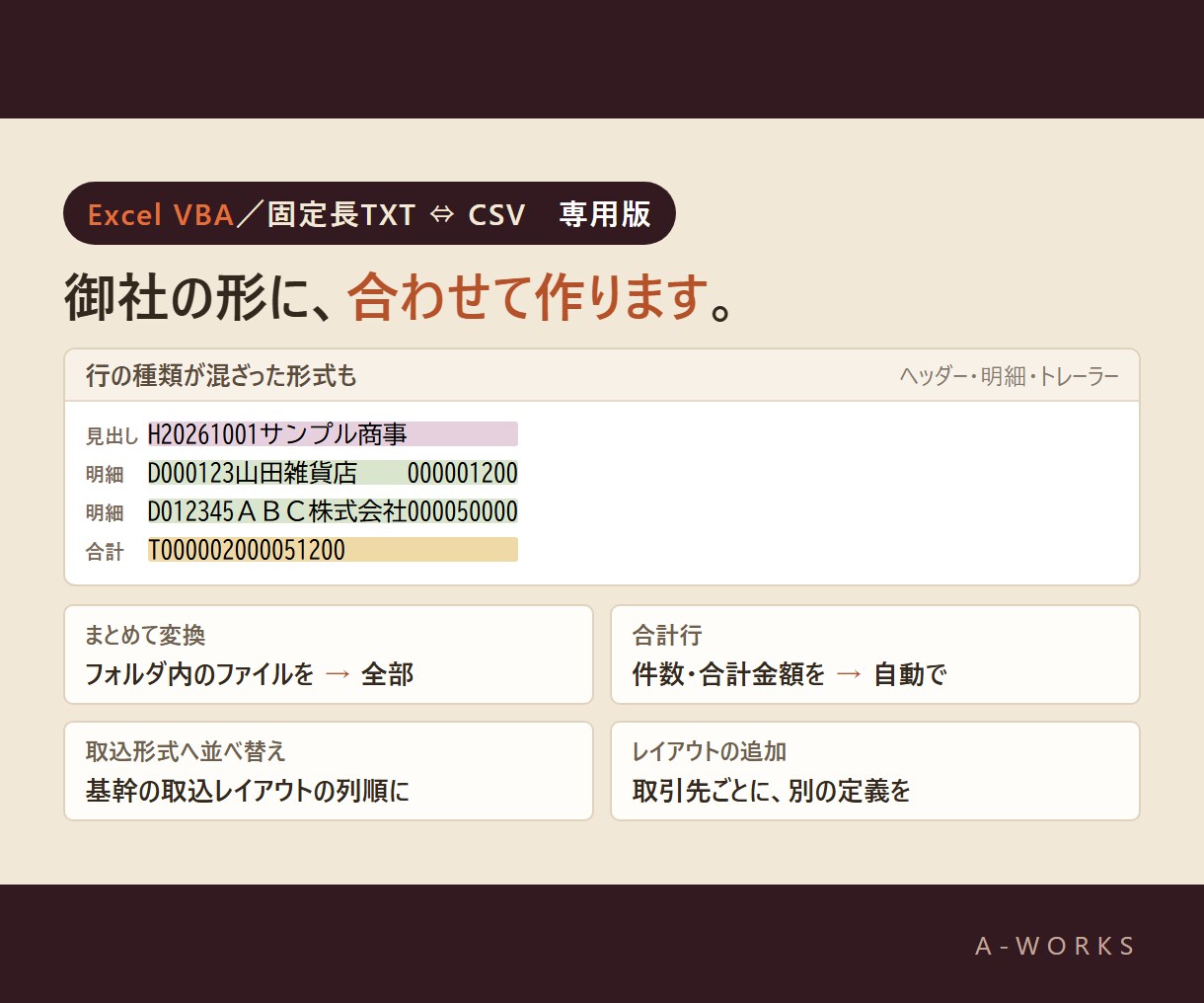This screenshot has width=1204, height=1003.
Task: Click the text 取引先ごとに、別の定義を
Action: click(772, 791)
